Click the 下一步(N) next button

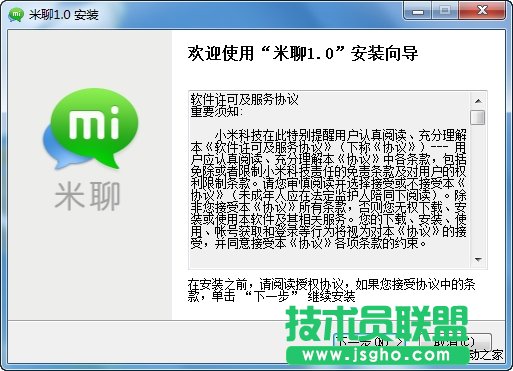(370, 341)
